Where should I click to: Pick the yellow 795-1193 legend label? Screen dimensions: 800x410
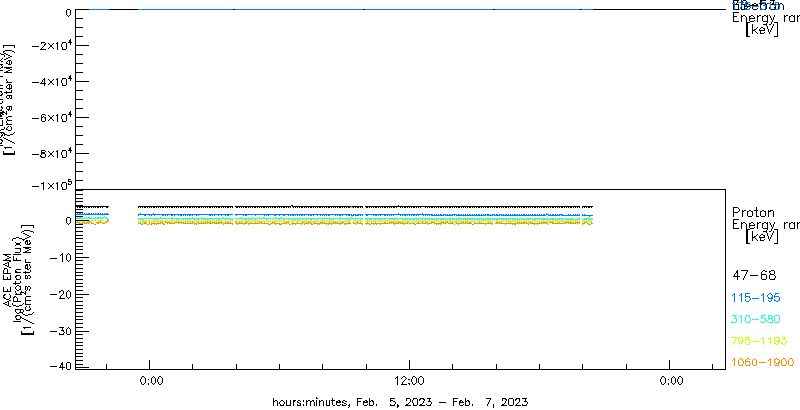(x=759, y=341)
